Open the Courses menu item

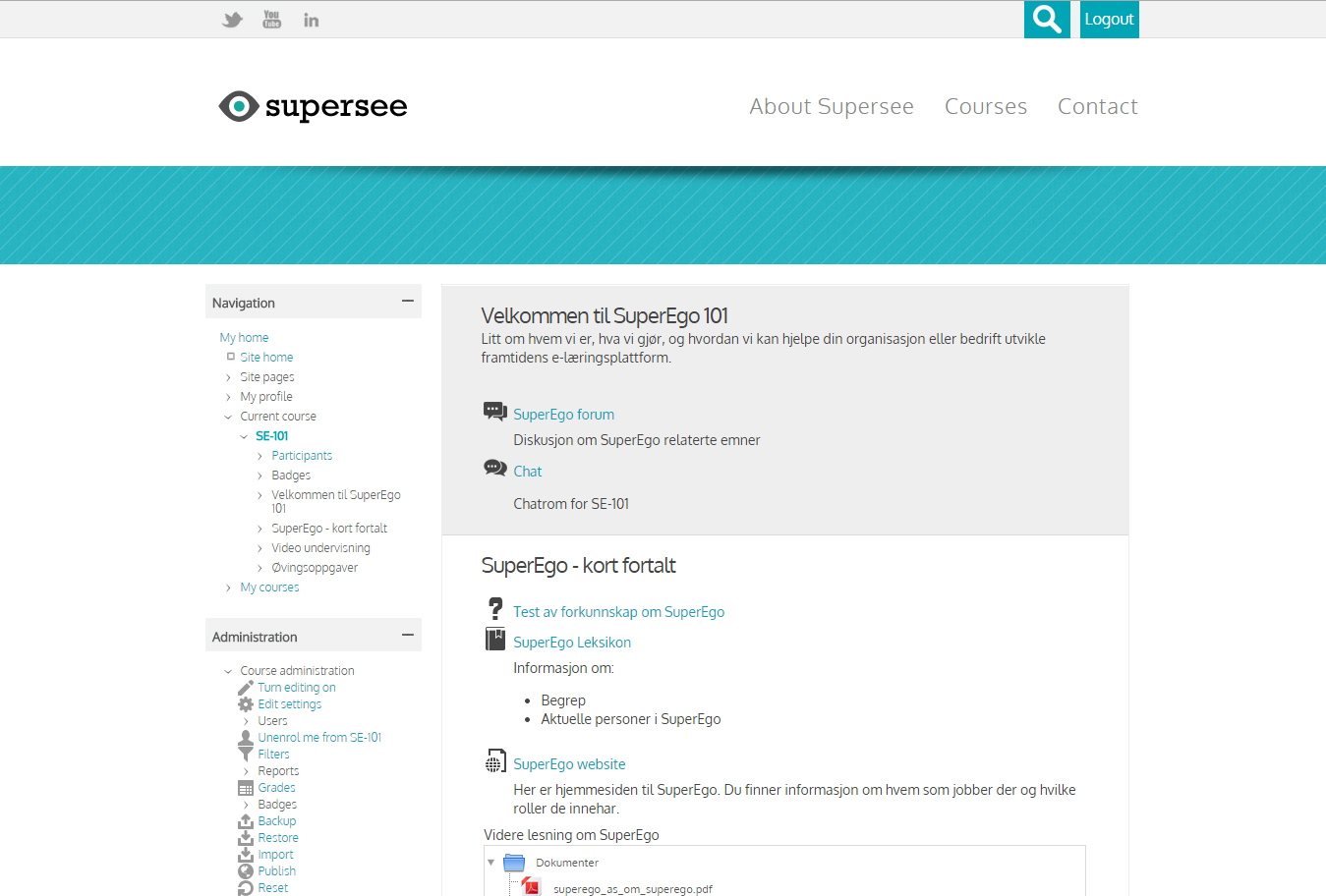click(985, 106)
